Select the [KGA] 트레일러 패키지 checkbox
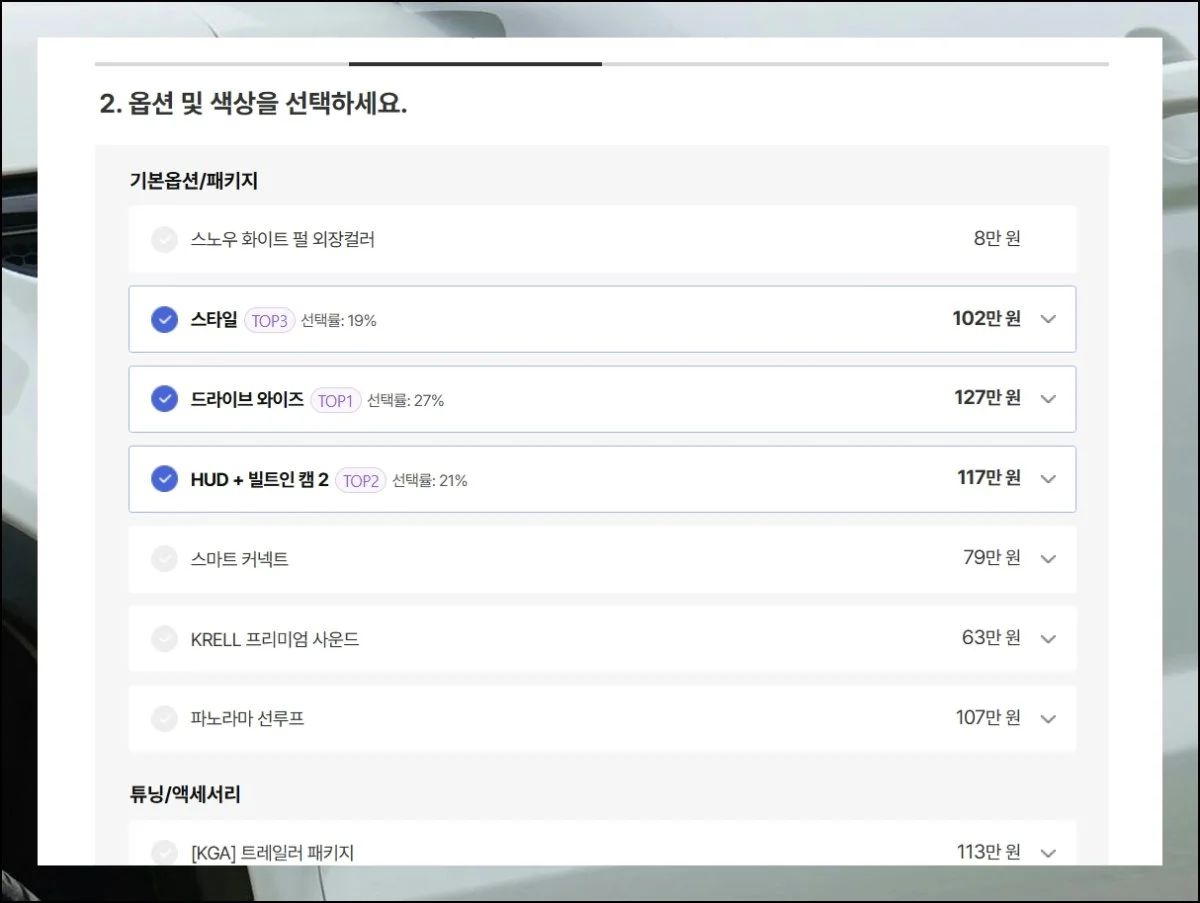The image size is (1200, 903). [164, 852]
